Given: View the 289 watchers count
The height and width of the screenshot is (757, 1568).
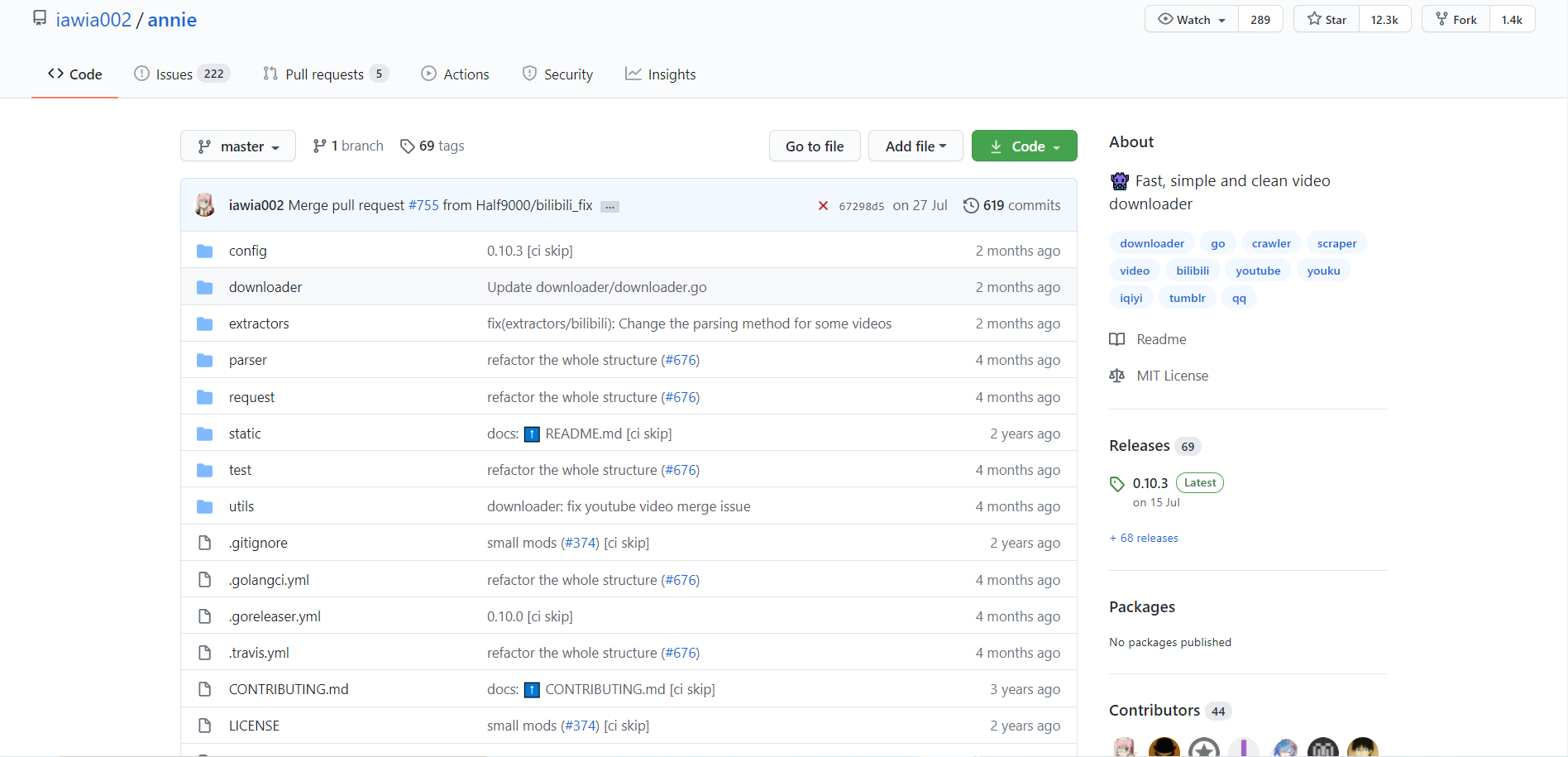Looking at the screenshot, I should 1260,20.
